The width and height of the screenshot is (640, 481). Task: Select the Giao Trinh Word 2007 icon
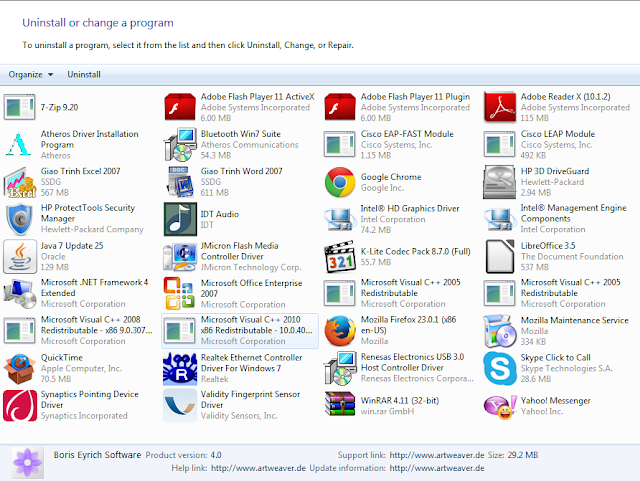pos(180,182)
